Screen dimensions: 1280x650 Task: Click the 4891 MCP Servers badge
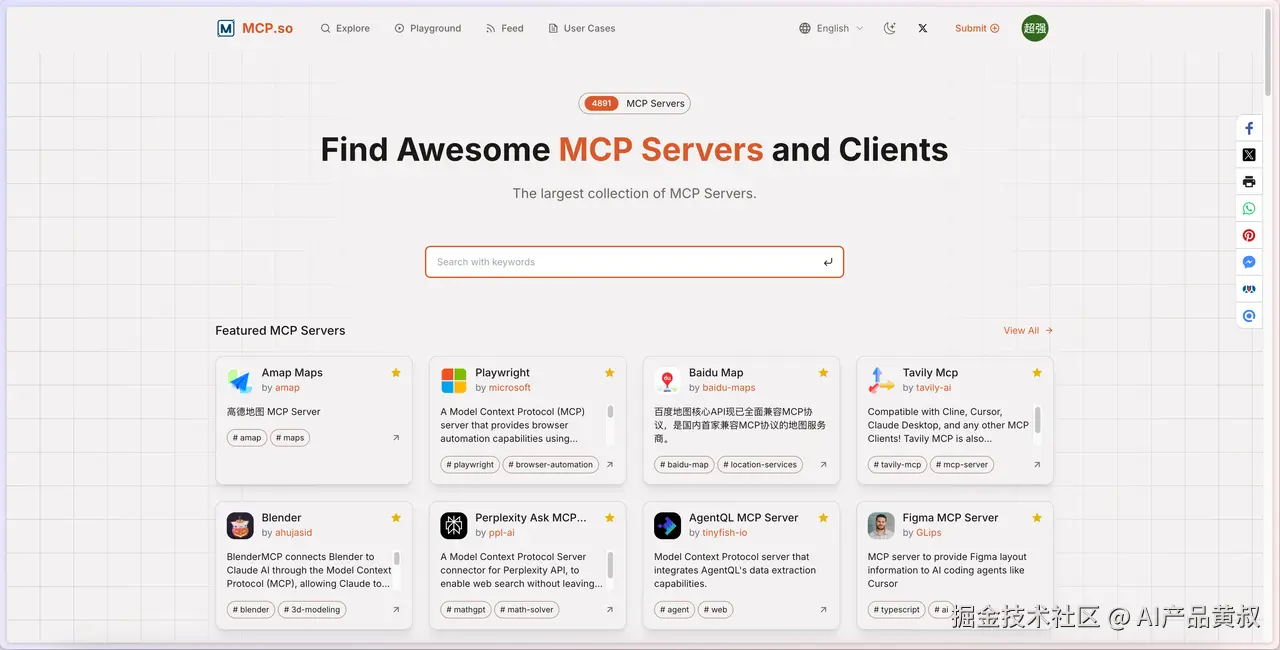635,103
